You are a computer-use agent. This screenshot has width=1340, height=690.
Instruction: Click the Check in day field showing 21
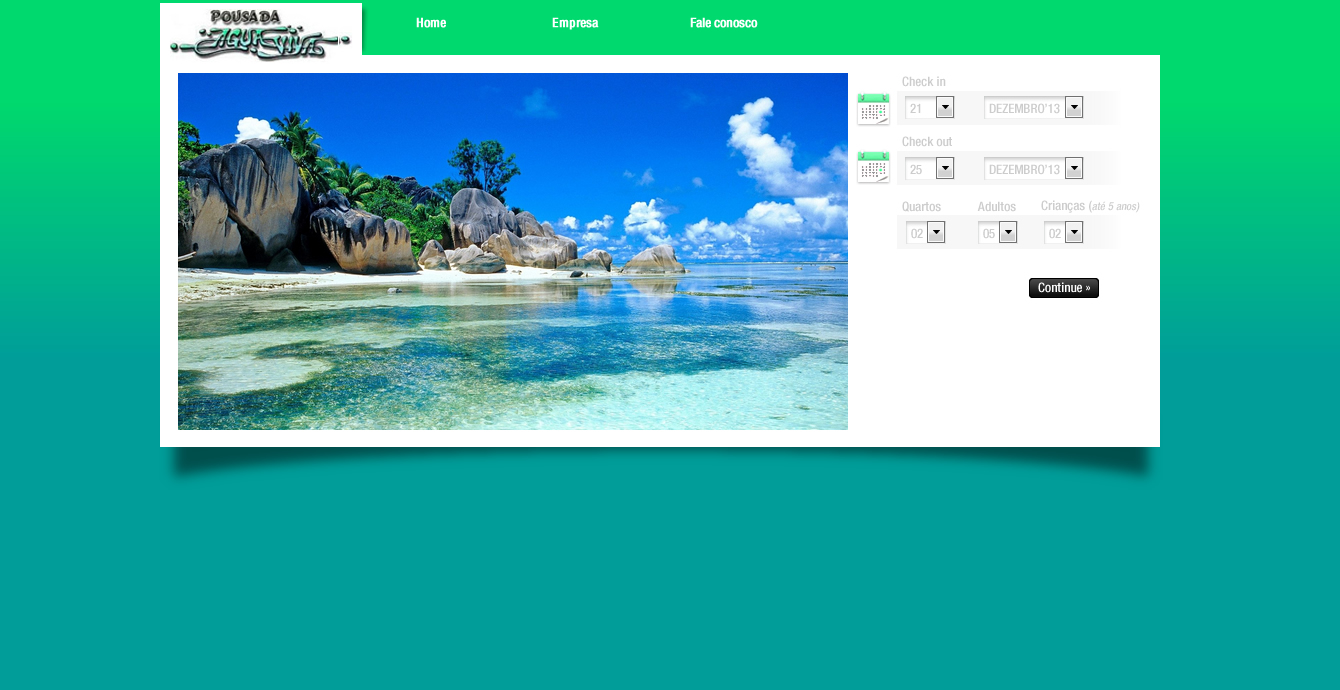pos(919,108)
